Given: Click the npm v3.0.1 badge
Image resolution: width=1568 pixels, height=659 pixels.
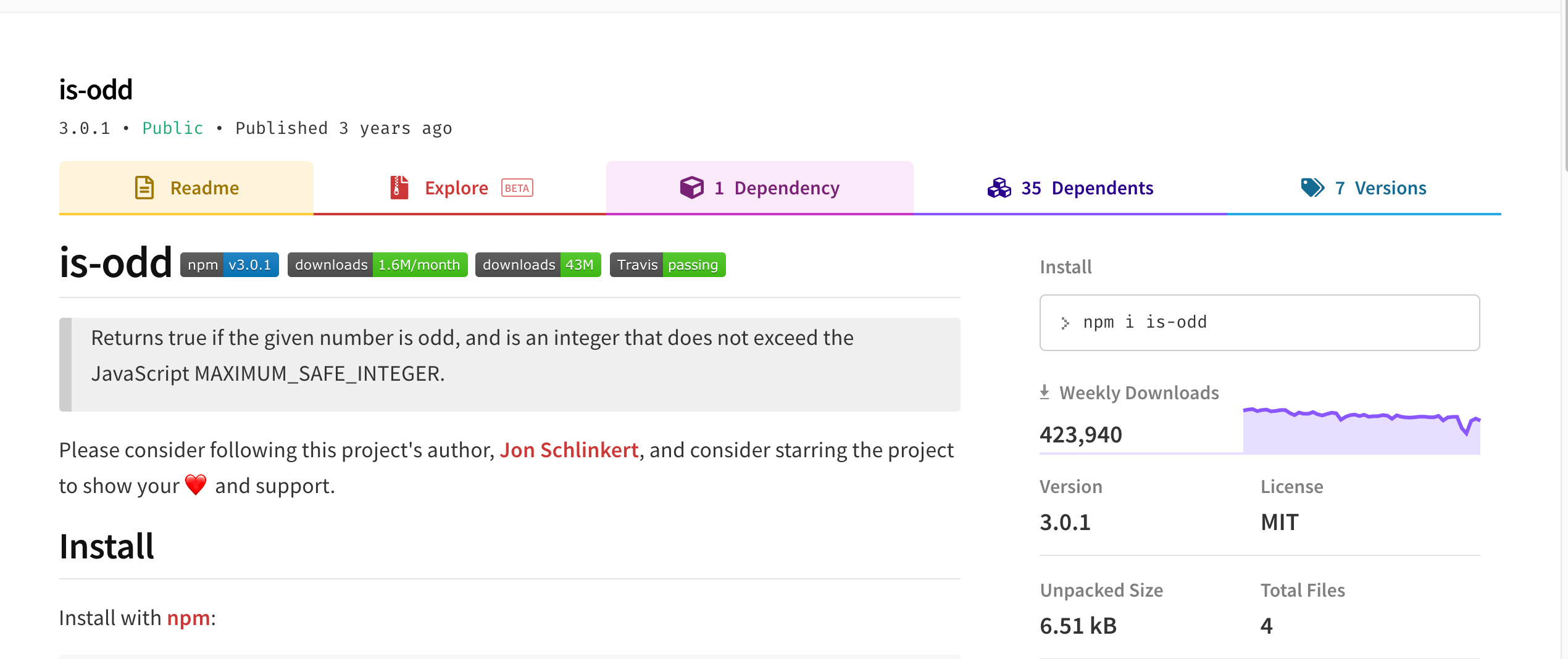Looking at the screenshot, I should click(x=229, y=265).
